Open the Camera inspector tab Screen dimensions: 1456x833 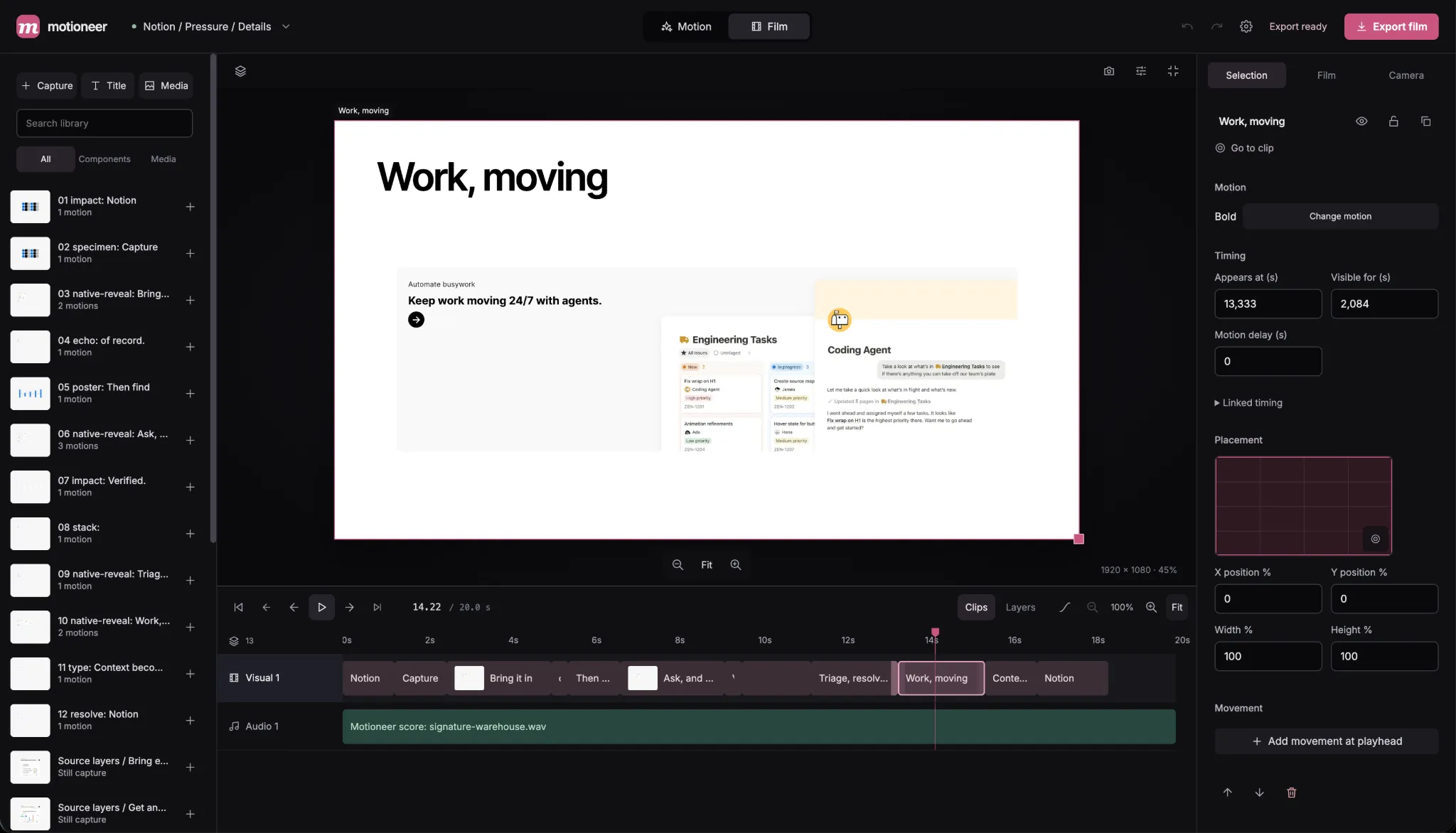click(1406, 75)
